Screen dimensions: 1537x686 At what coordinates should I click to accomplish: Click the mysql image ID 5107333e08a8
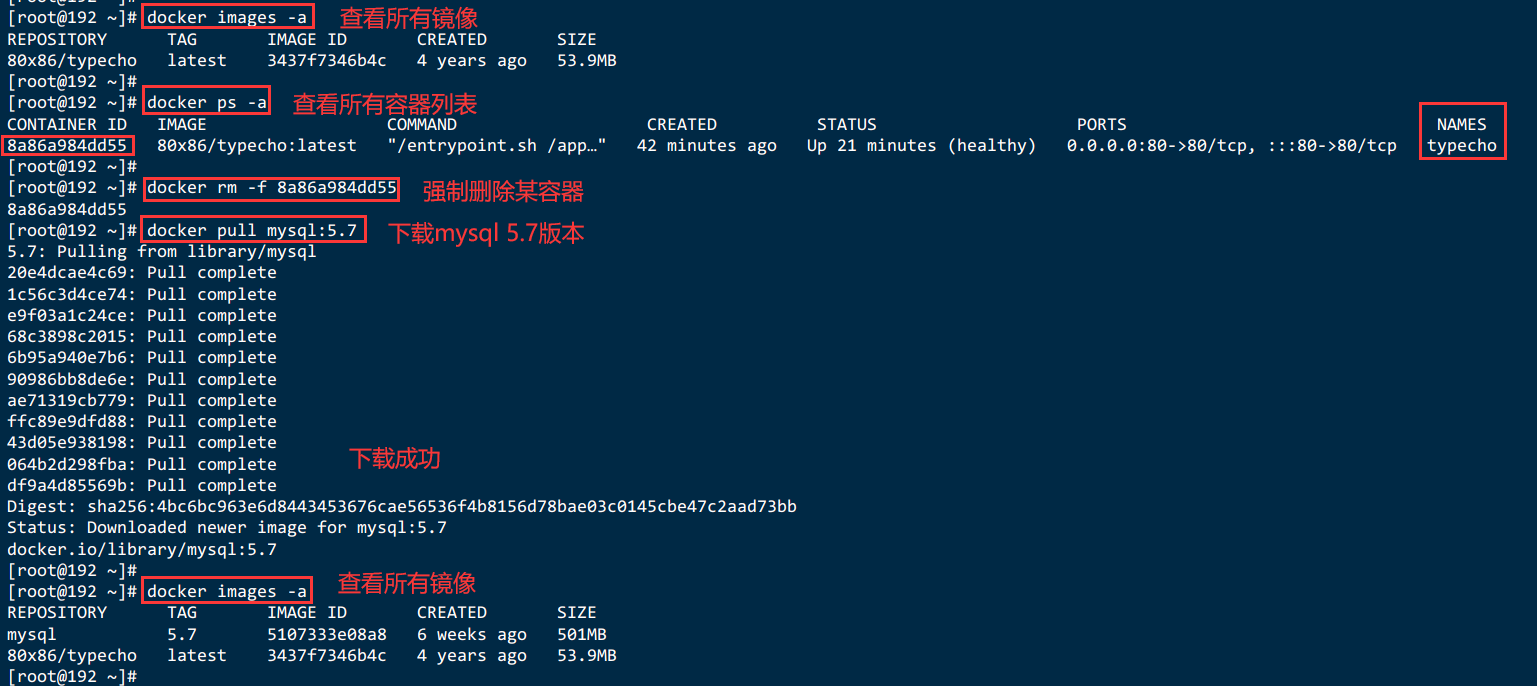(x=327, y=635)
